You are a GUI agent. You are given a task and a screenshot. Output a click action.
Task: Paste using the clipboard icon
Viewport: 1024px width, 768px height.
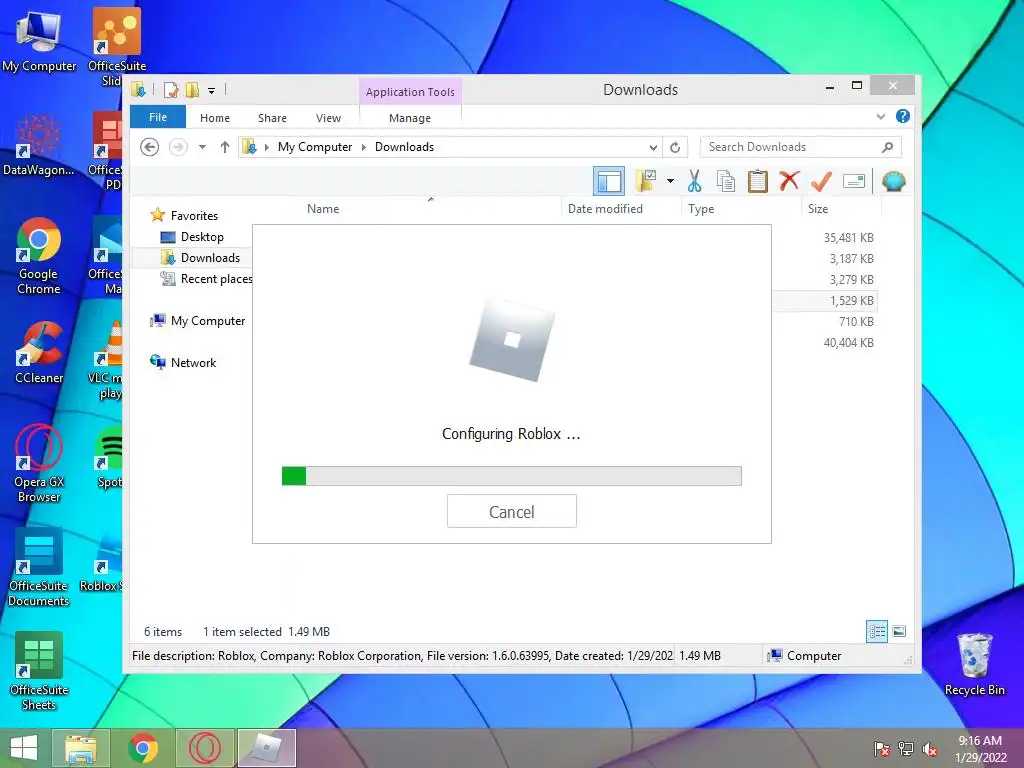click(x=758, y=181)
